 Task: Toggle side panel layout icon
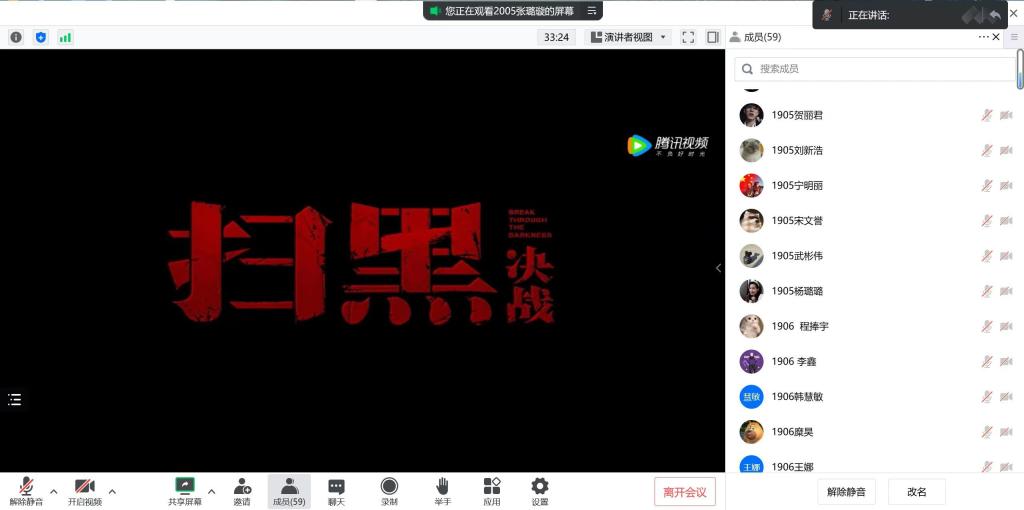tap(713, 37)
